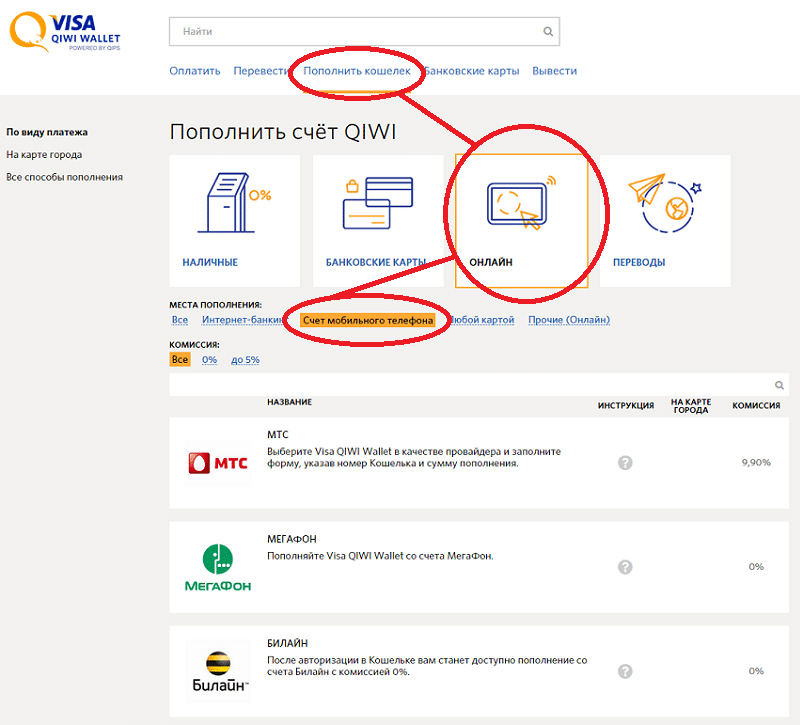Click the НА КАРТЕ ГОРОДА column header

point(691,406)
